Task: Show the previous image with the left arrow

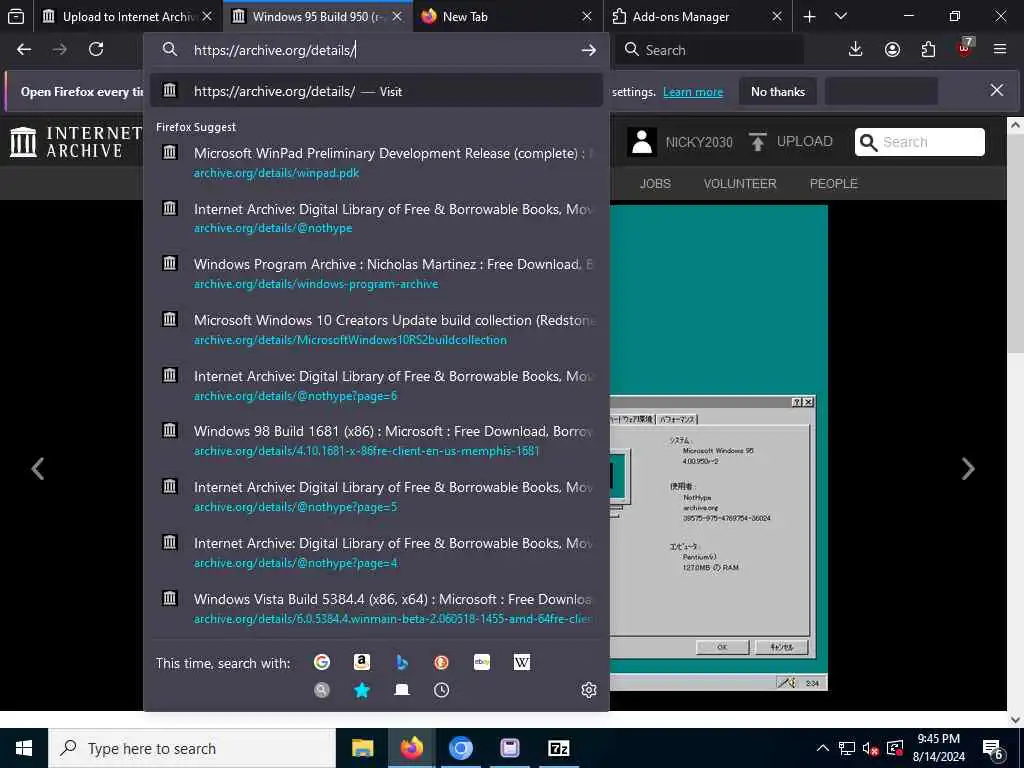Action: (x=38, y=468)
